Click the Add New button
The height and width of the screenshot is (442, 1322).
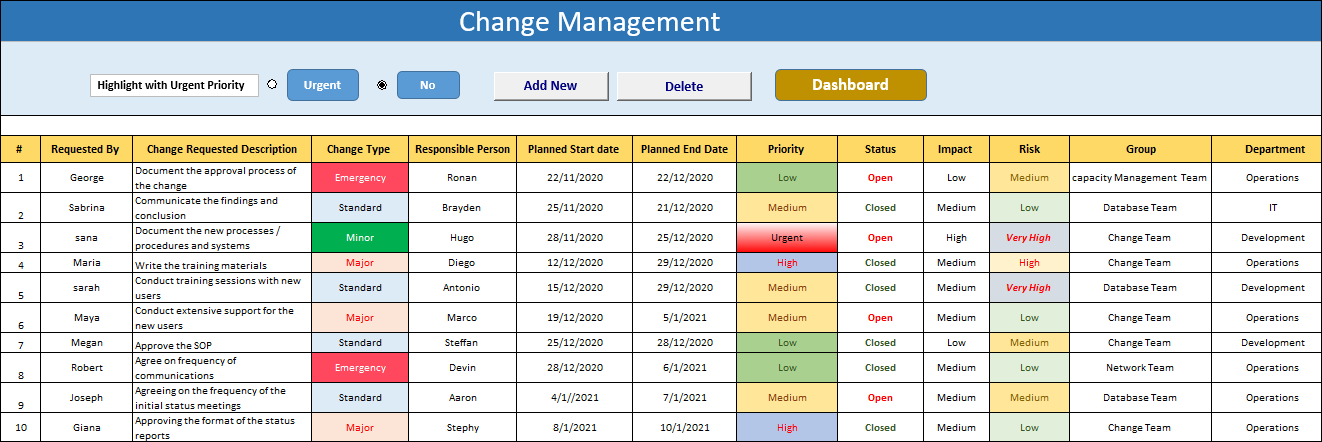tap(550, 86)
